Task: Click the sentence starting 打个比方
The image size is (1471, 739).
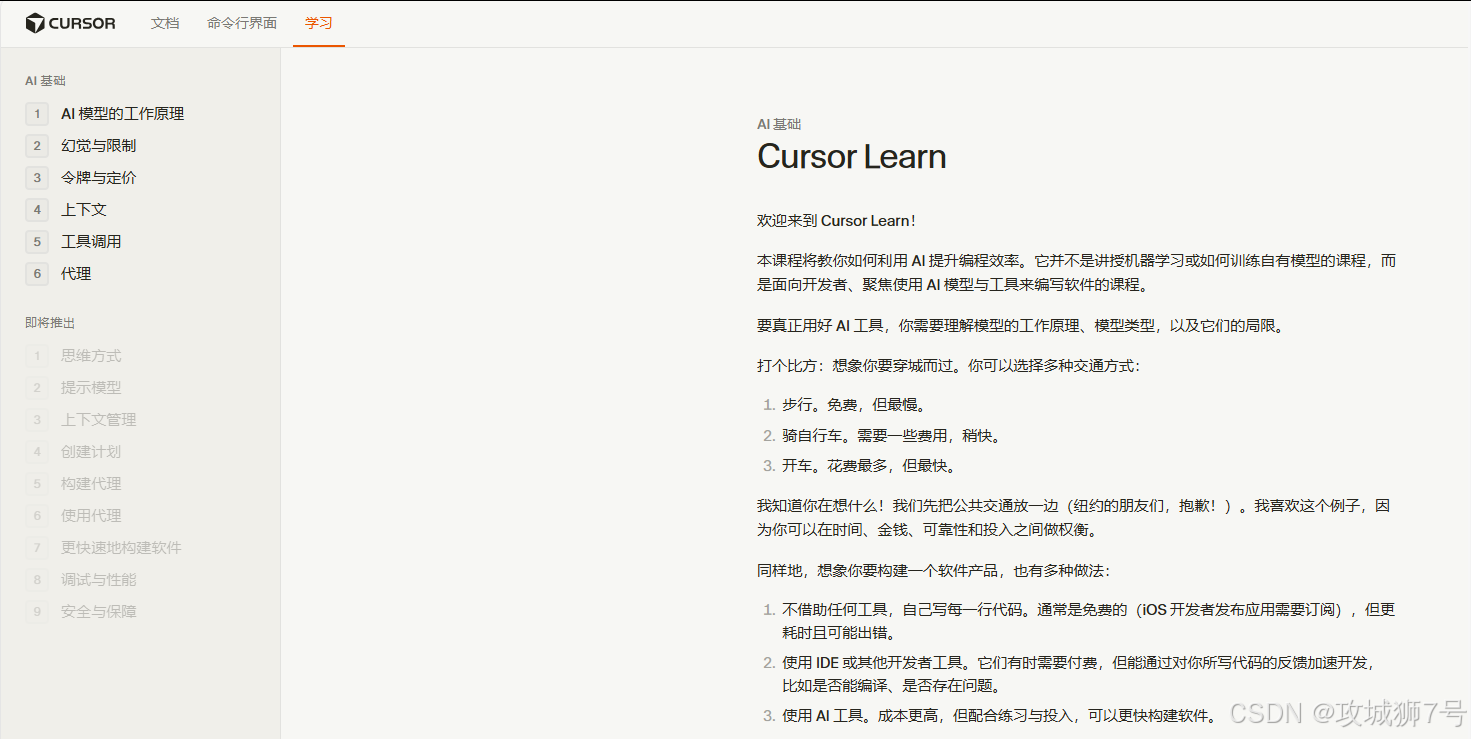Action: coord(948,366)
